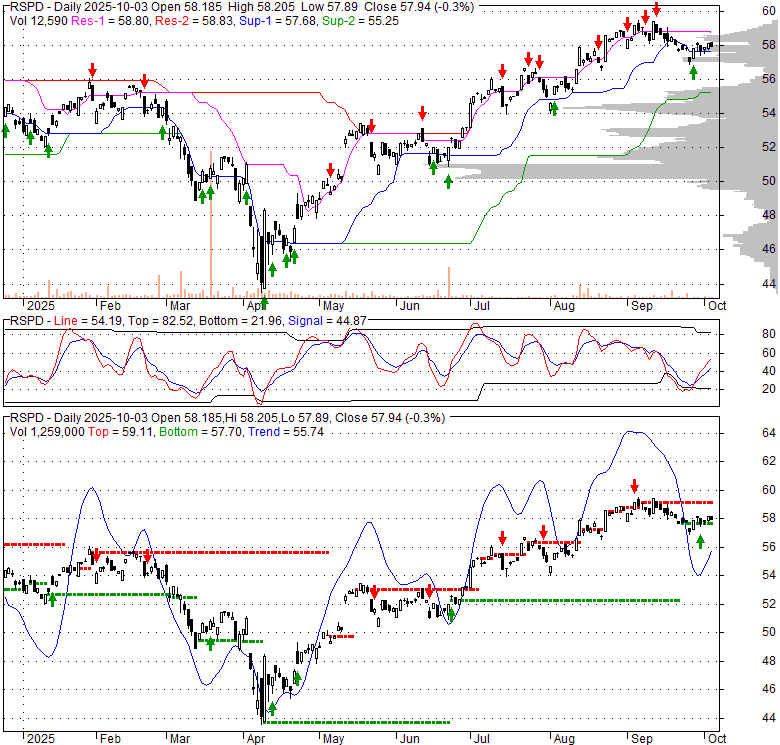Click the green buy arrow in late September on the top chart
Image resolution: width=780 pixels, height=745 pixels.
click(x=691, y=71)
